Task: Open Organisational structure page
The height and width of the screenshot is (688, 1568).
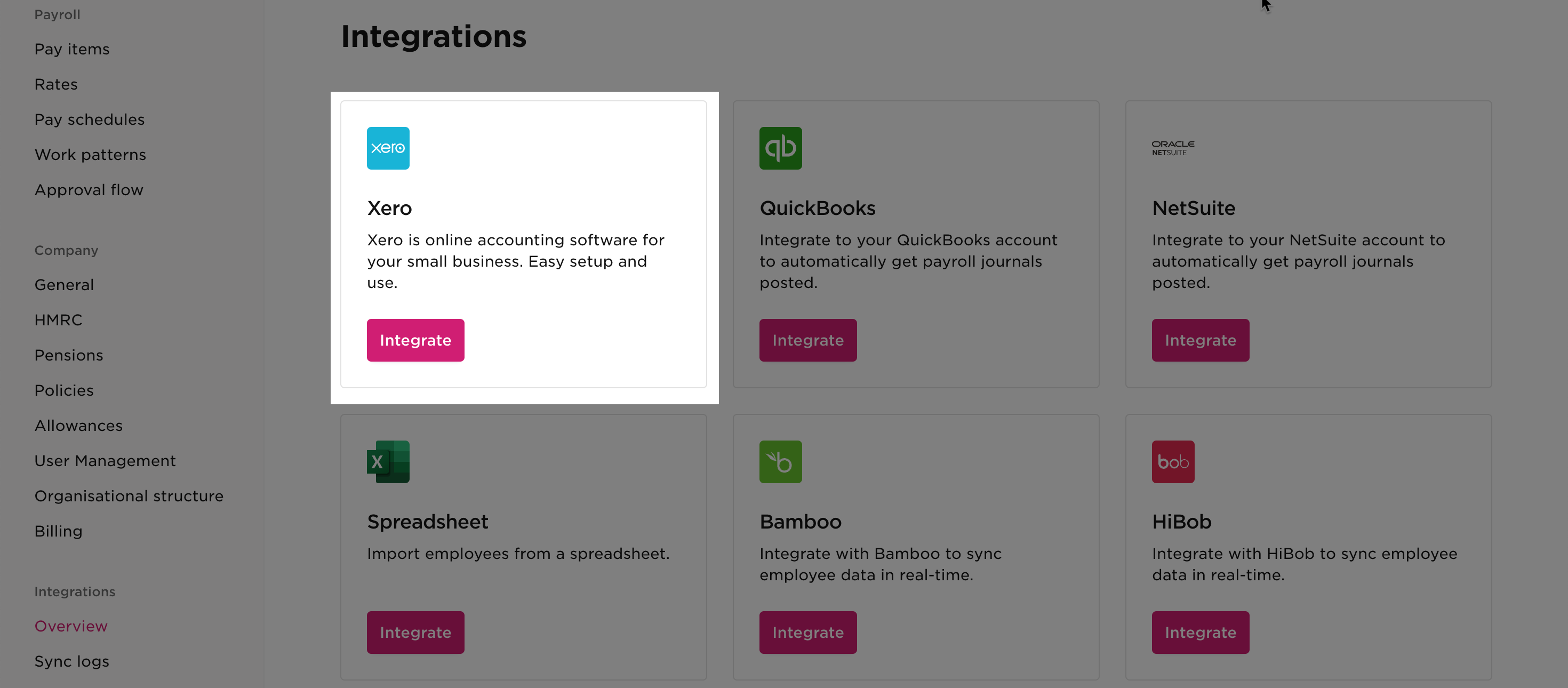Action: click(129, 495)
